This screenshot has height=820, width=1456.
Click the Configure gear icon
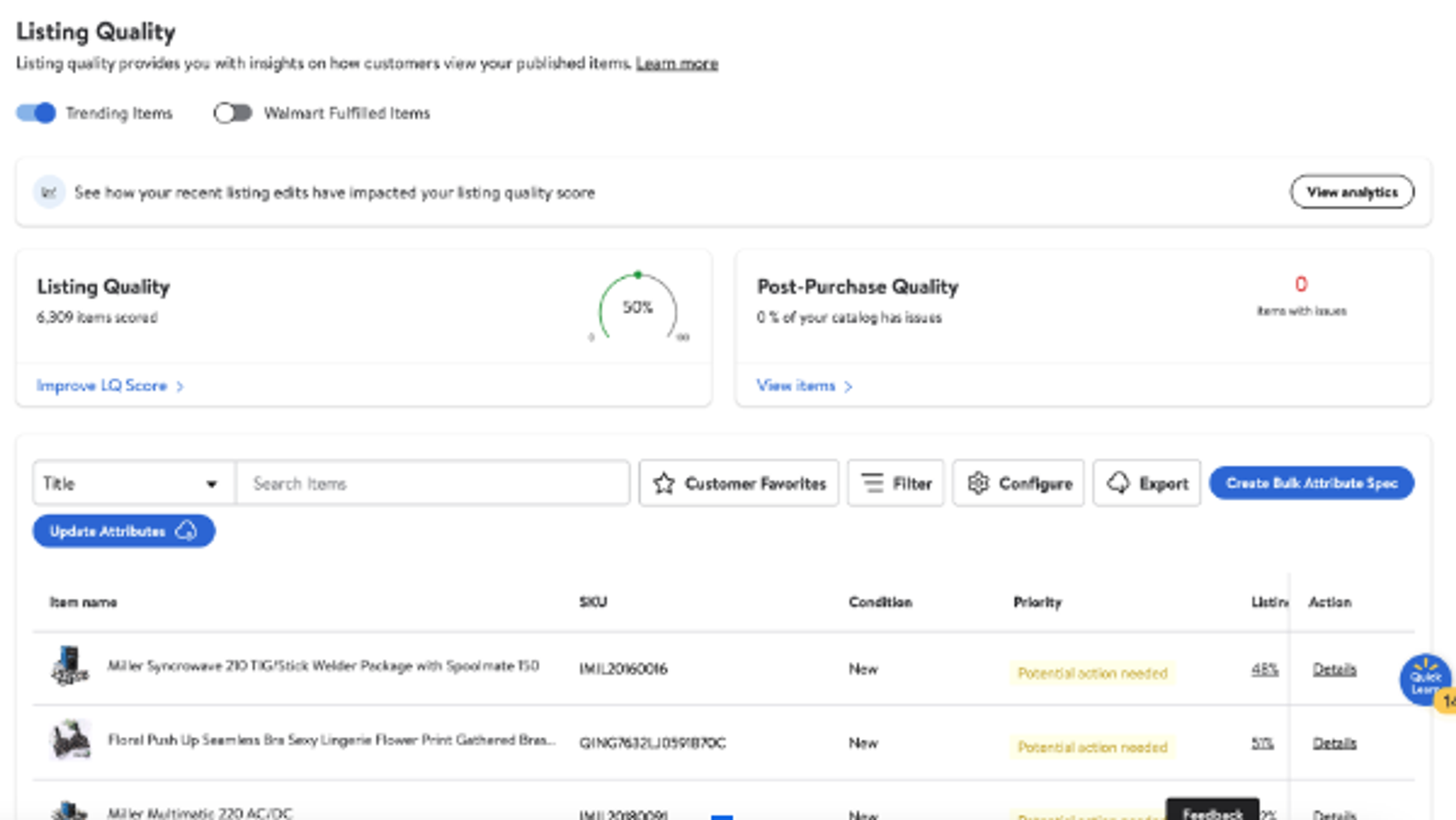coord(978,484)
